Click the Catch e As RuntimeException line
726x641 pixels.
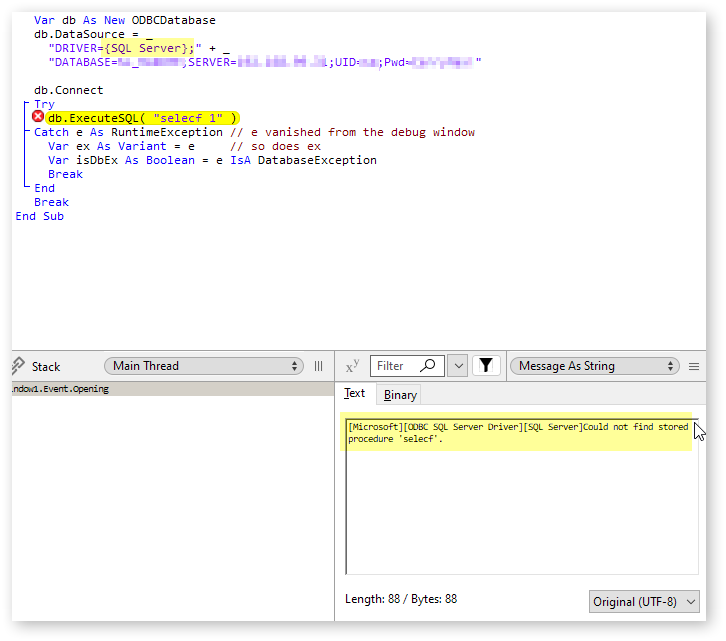tap(128, 132)
